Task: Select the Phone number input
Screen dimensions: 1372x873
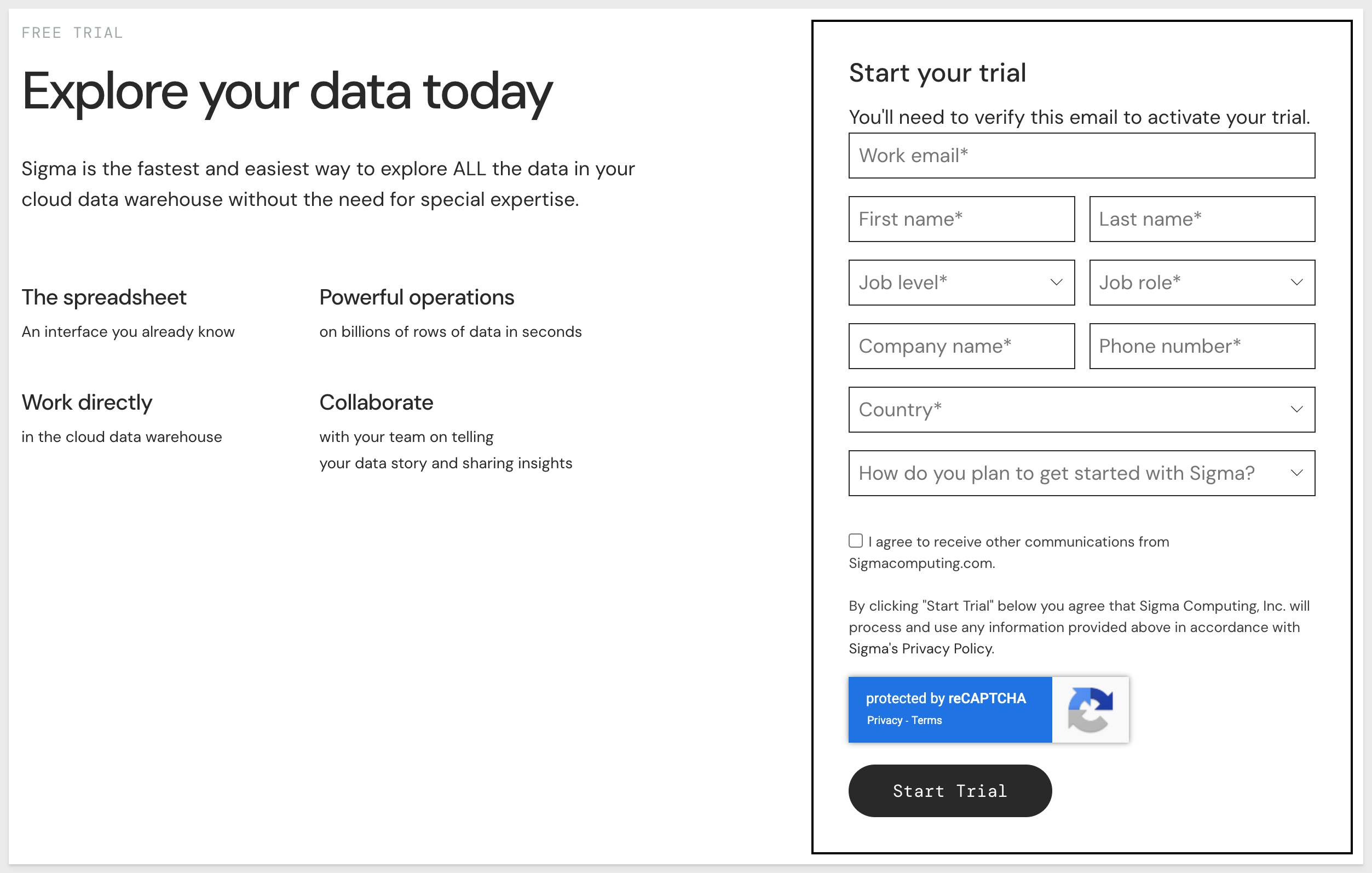Action: tap(1202, 347)
